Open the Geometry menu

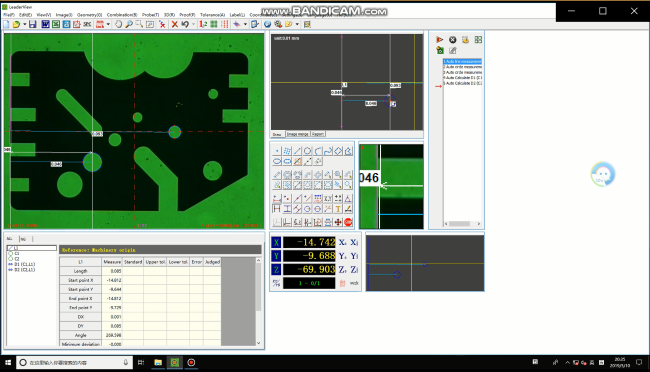[x=89, y=15]
